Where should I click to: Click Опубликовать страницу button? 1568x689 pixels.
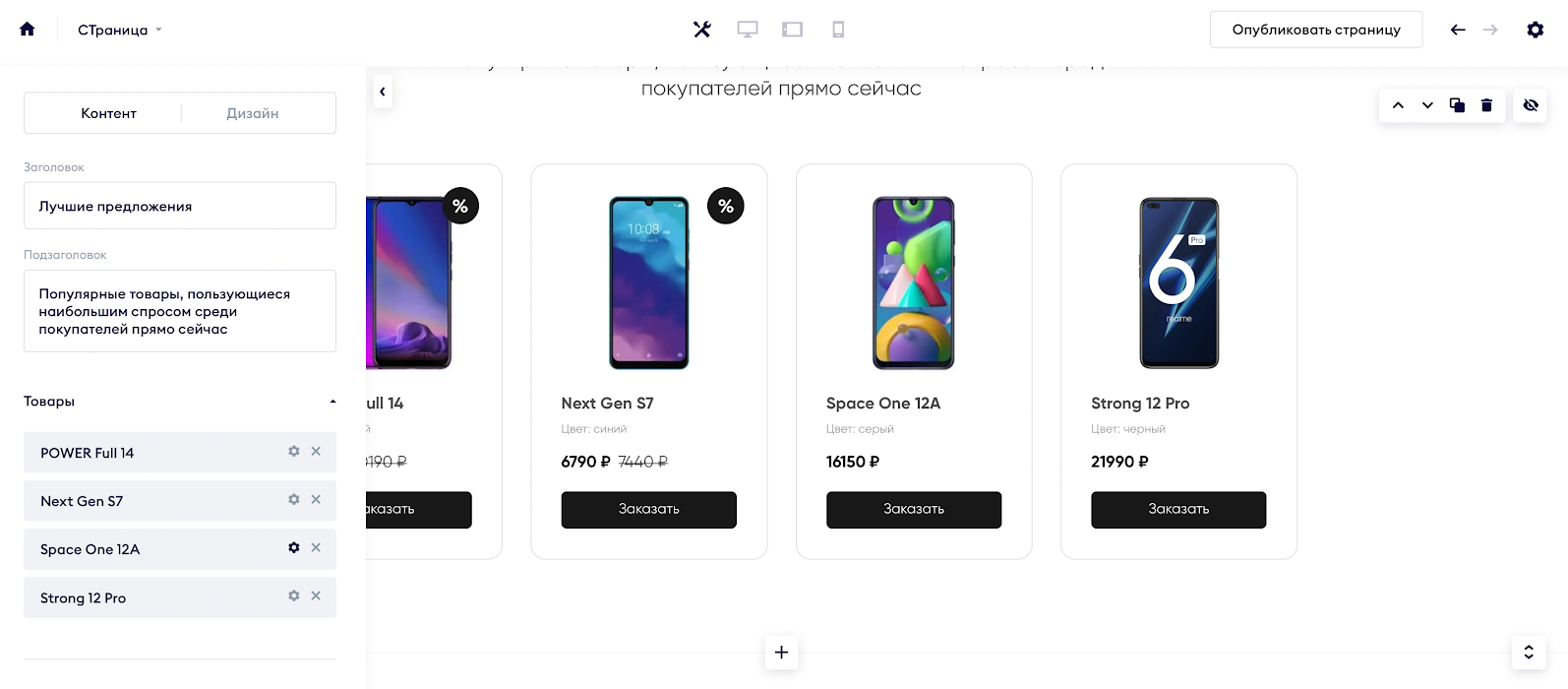[x=1315, y=30]
